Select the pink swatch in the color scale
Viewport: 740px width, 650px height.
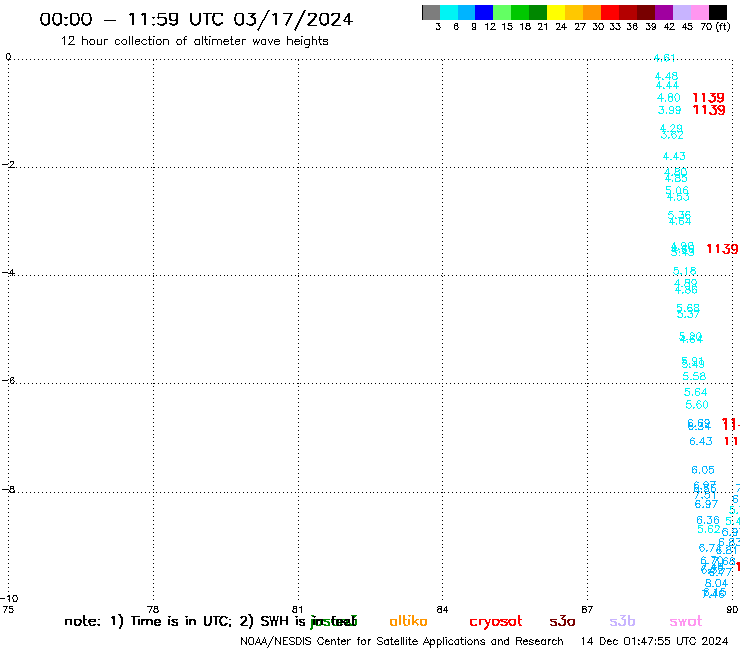[x=700, y=12]
